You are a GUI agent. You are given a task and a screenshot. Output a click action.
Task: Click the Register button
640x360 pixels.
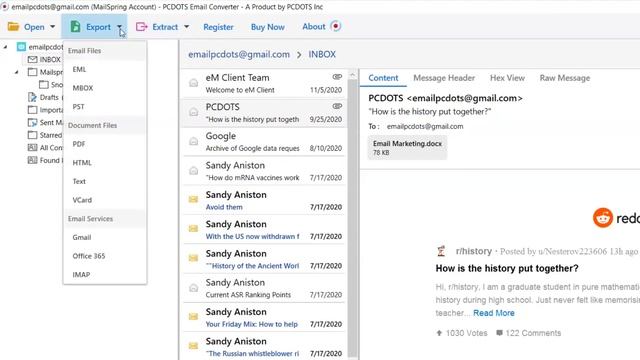pos(218,27)
